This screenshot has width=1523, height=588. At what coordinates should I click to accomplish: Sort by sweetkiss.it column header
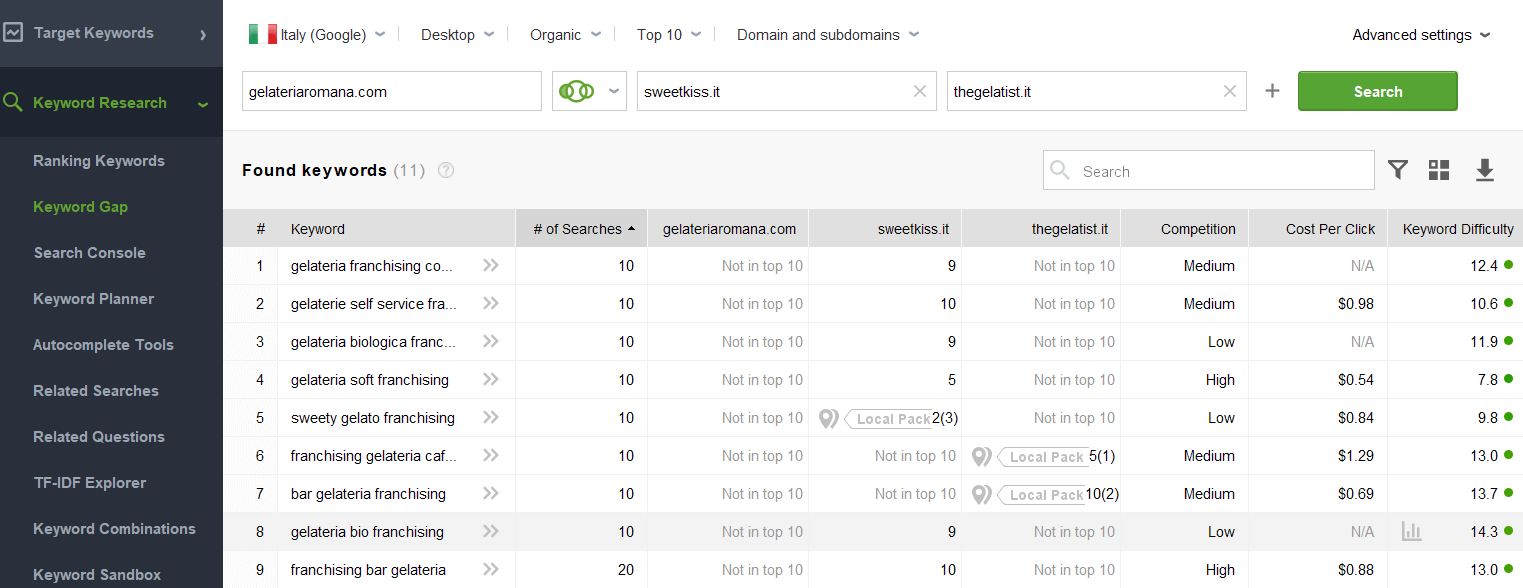point(885,229)
